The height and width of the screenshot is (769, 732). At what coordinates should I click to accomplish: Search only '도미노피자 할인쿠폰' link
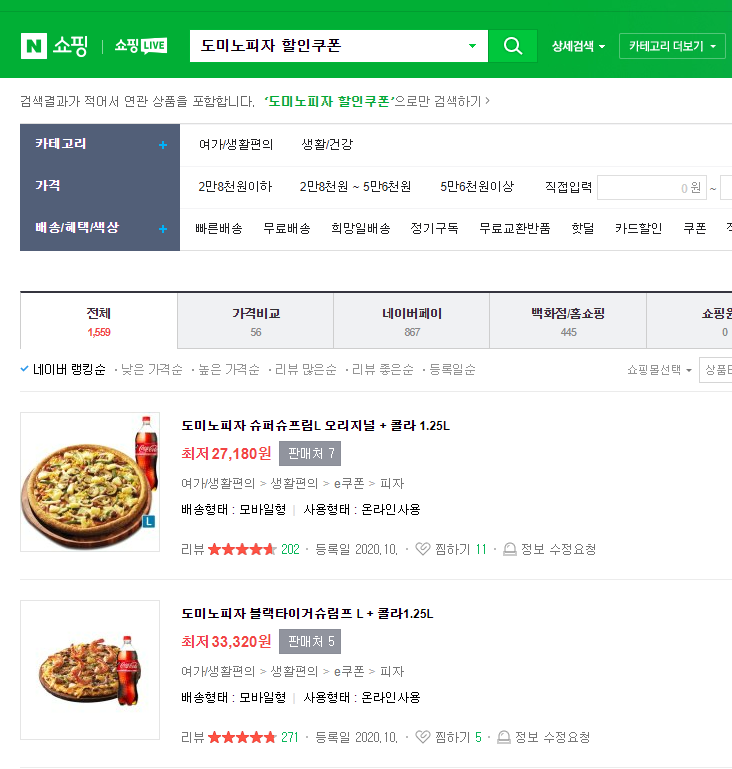point(377,102)
